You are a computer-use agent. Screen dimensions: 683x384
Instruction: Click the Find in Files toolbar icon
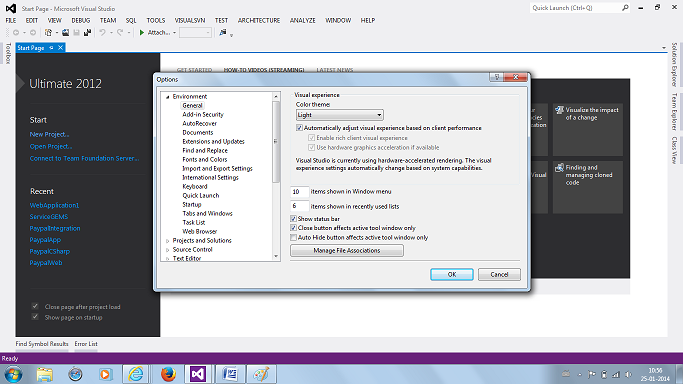(x=223, y=33)
